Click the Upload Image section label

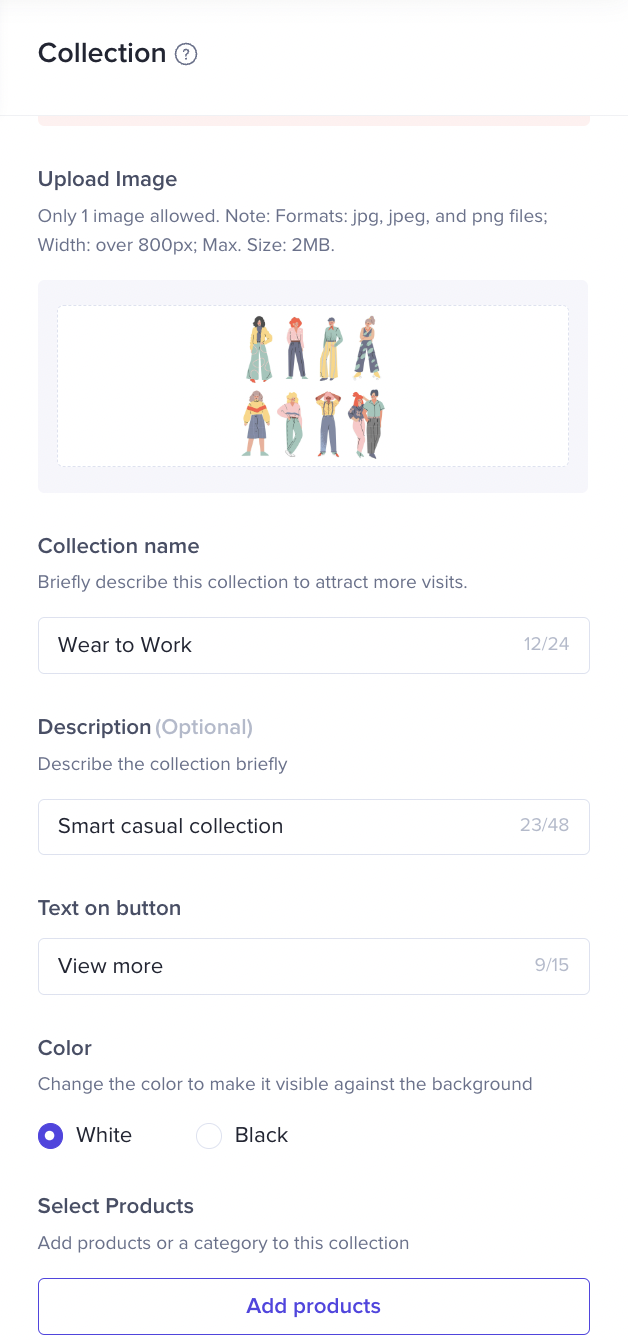tap(107, 179)
